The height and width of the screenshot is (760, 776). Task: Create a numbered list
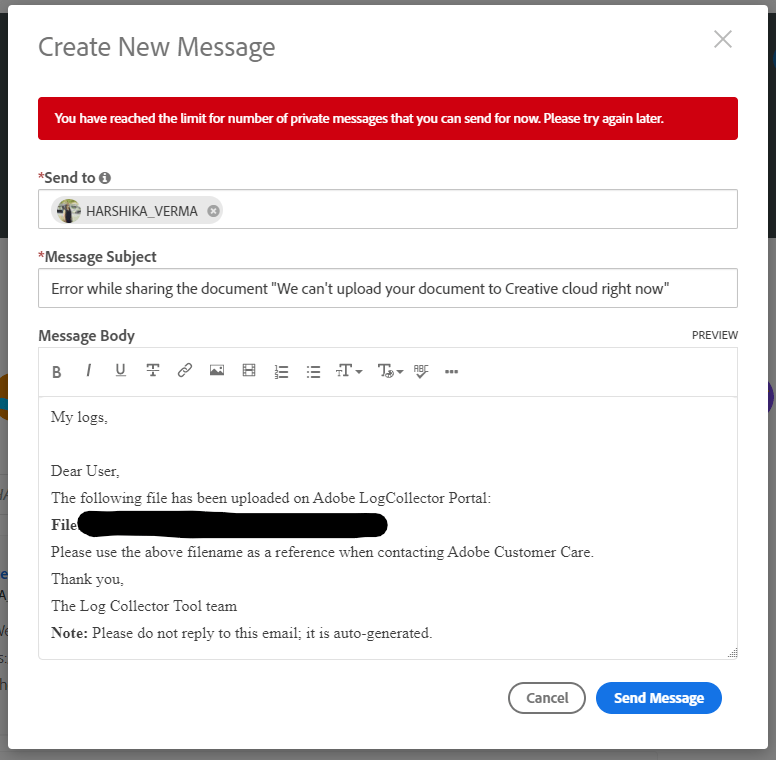pyautogui.click(x=281, y=371)
